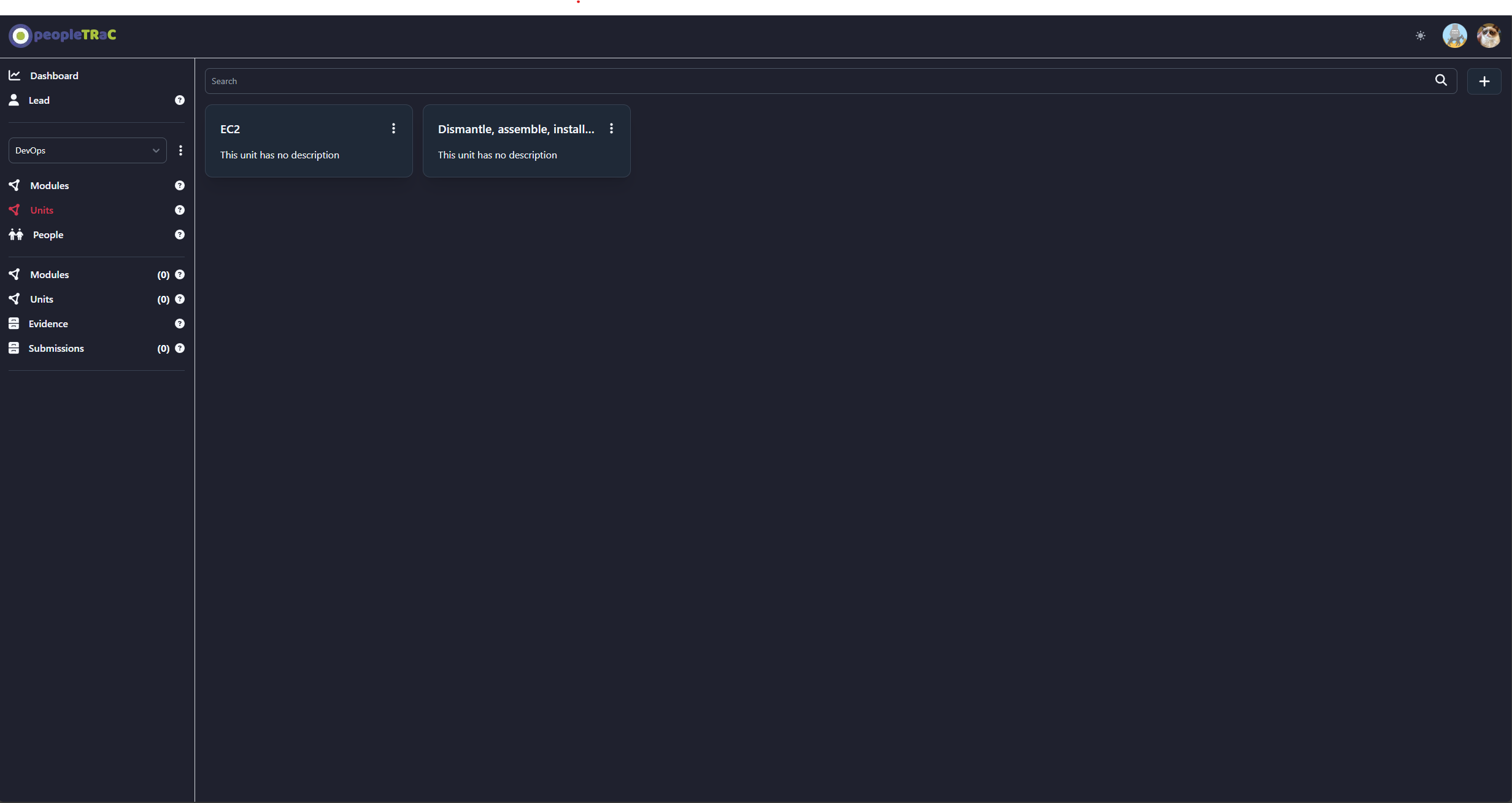Open the EC2 unit card
This screenshot has height=803, width=1512.
pyautogui.click(x=309, y=141)
